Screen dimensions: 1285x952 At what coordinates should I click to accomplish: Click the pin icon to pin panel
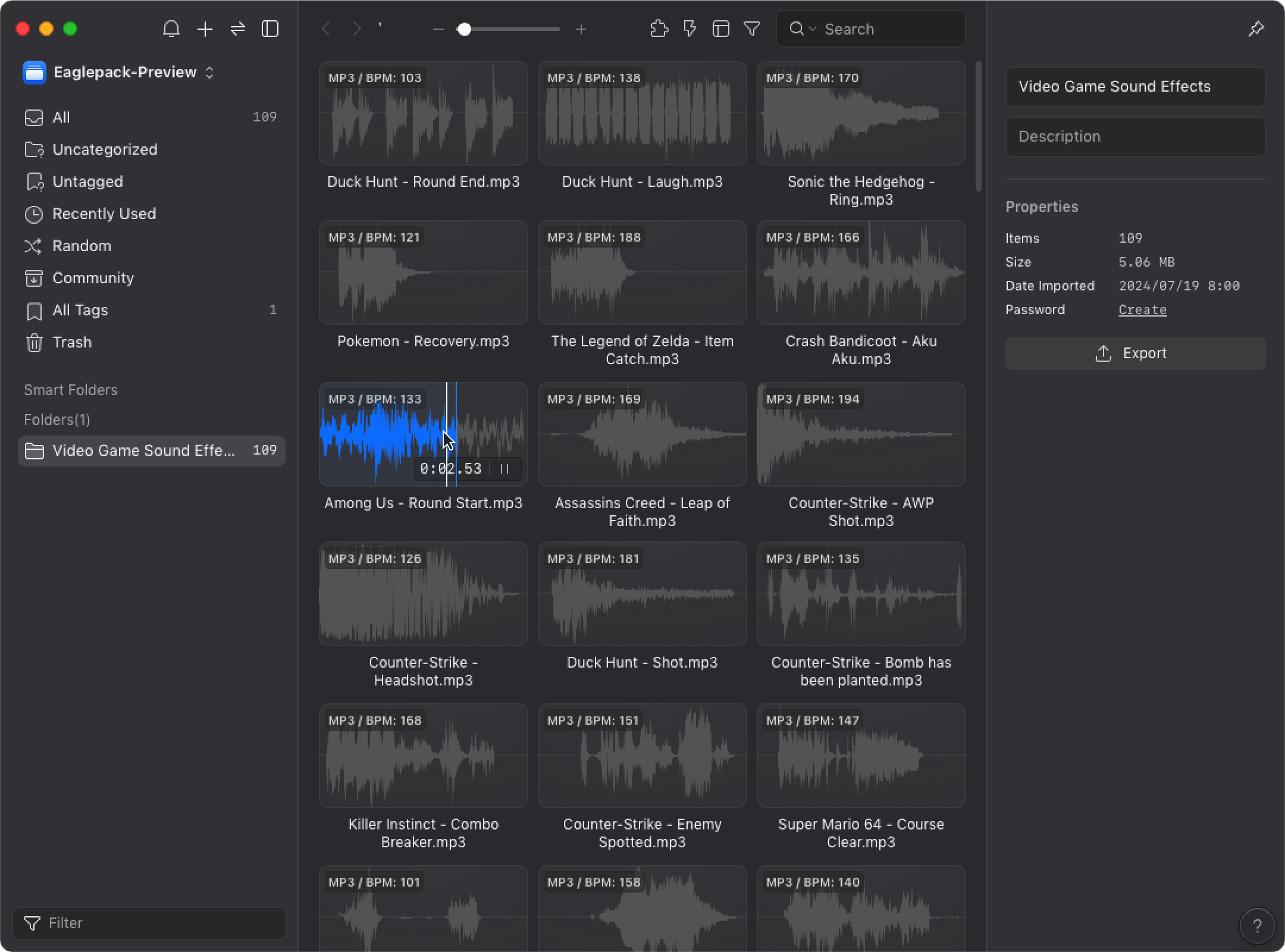1257,28
